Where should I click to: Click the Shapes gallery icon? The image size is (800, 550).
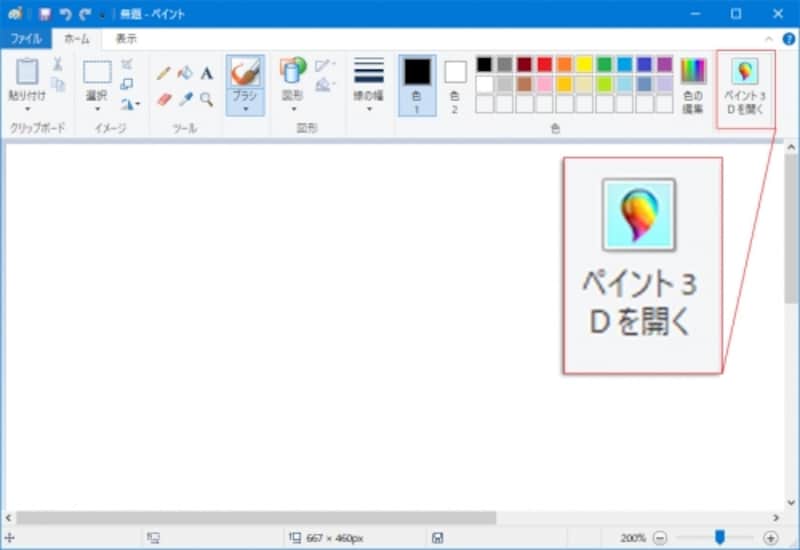[293, 70]
